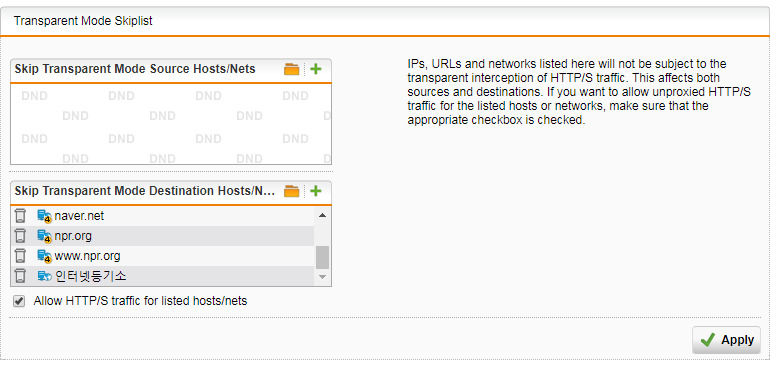Screen dimensions: 777x367
Task: Click the naver.net DNS host icon
Action: [x=45, y=216]
